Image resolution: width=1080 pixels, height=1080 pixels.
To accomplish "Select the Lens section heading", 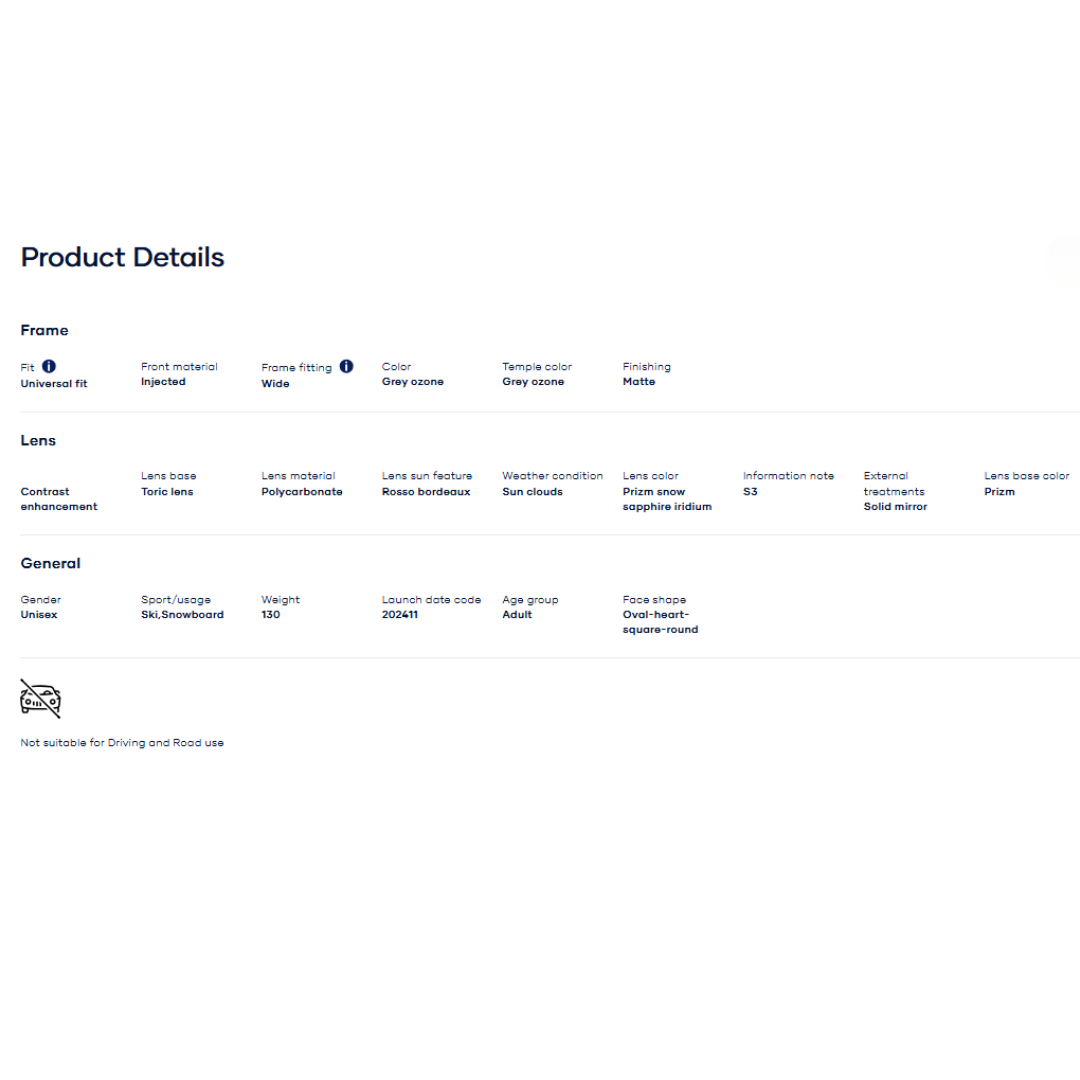I will (x=38, y=440).
